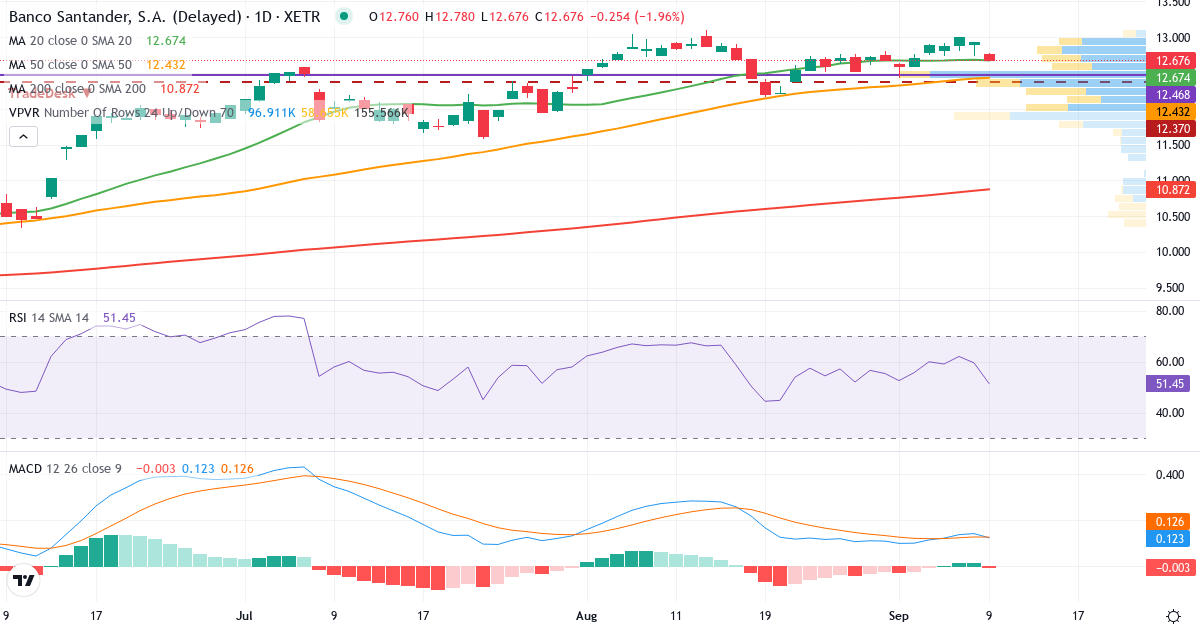Click the TradingView logo

click(23, 579)
